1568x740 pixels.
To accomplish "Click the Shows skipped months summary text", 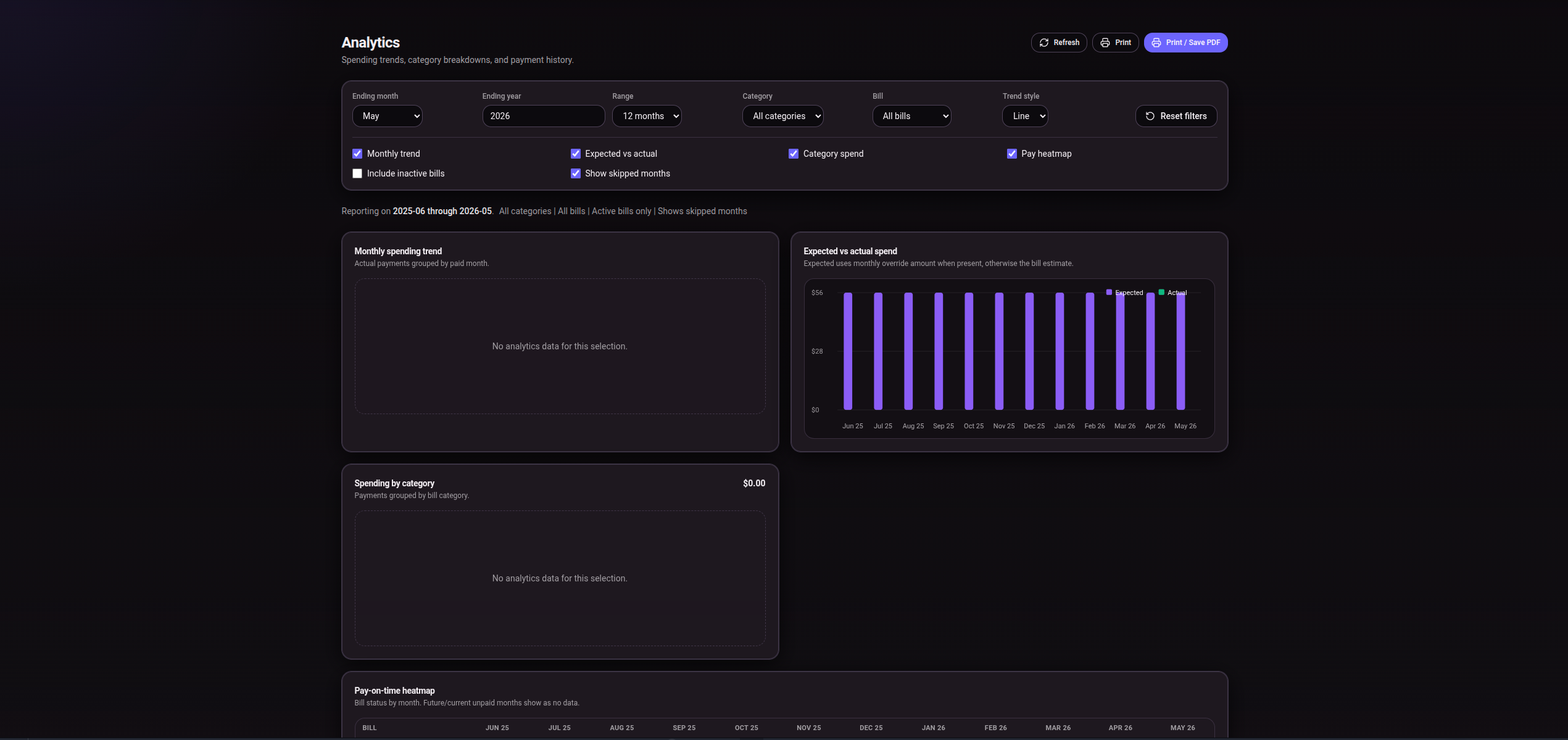I will click(702, 211).
